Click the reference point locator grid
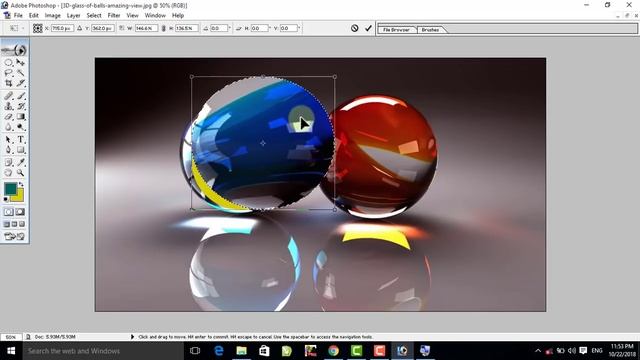The width and height of the screenshot is (640, 360). coord(38,28)
